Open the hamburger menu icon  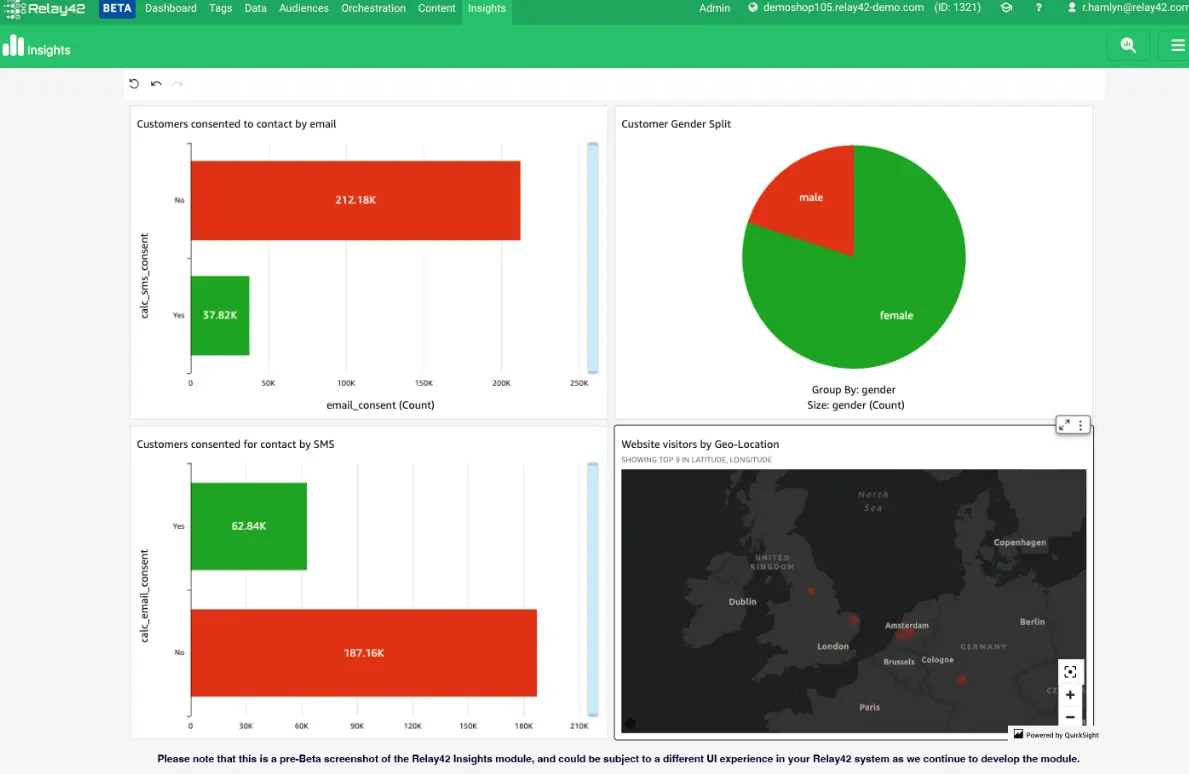[x=1176, y=46]
